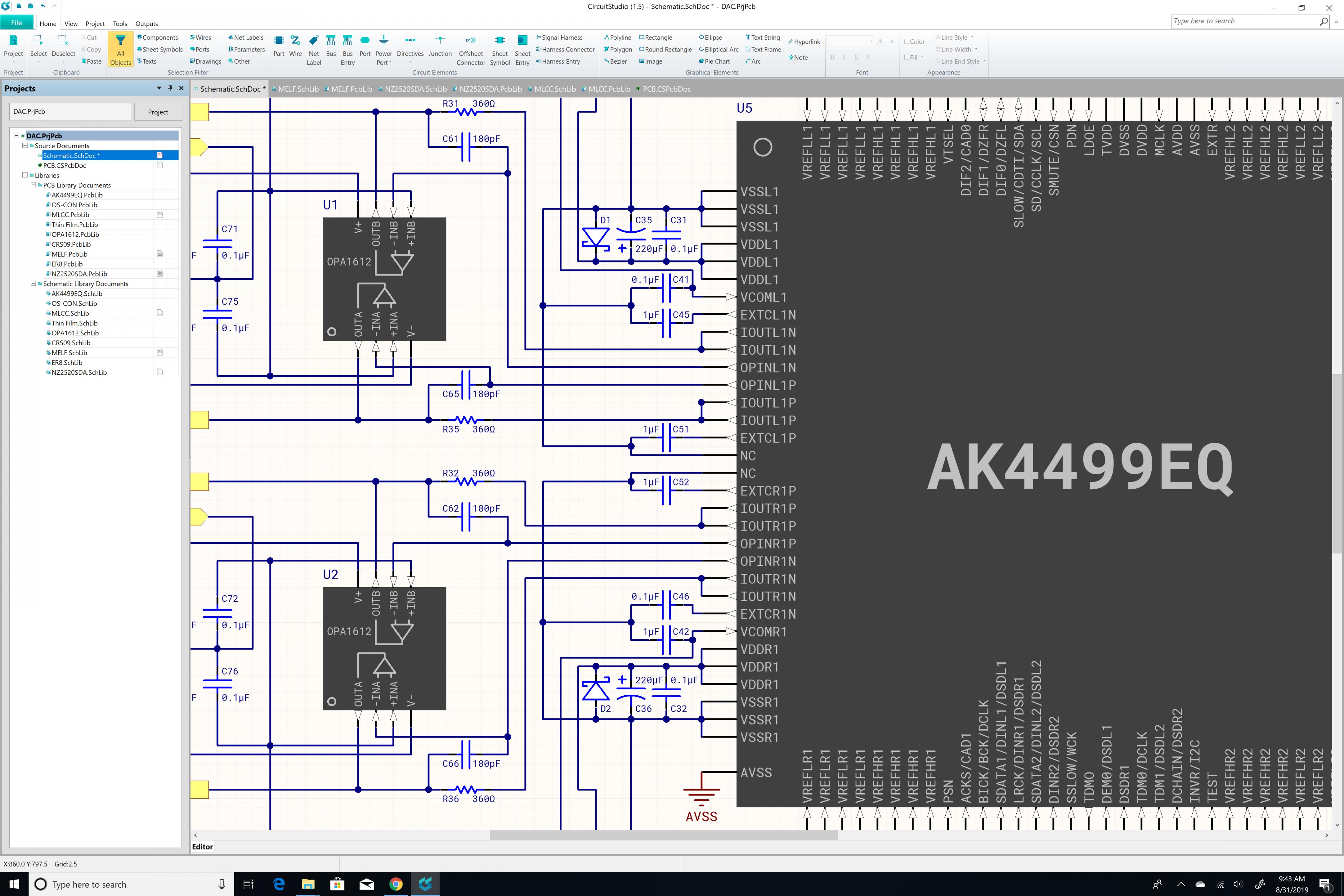Collapse Schematic Library Documents node

point(33,283)
